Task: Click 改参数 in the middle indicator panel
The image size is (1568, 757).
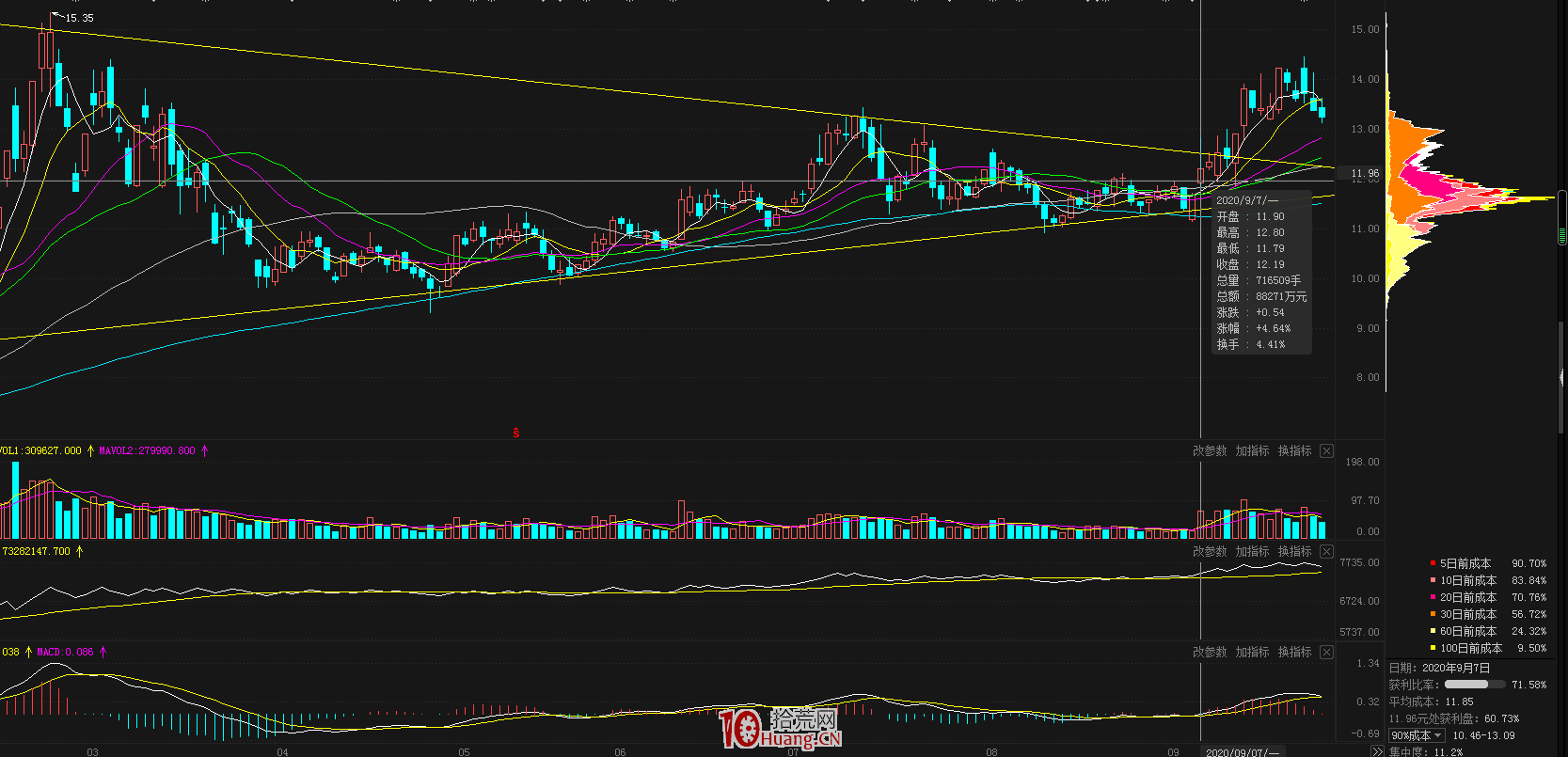Action: click(1210, 552)
